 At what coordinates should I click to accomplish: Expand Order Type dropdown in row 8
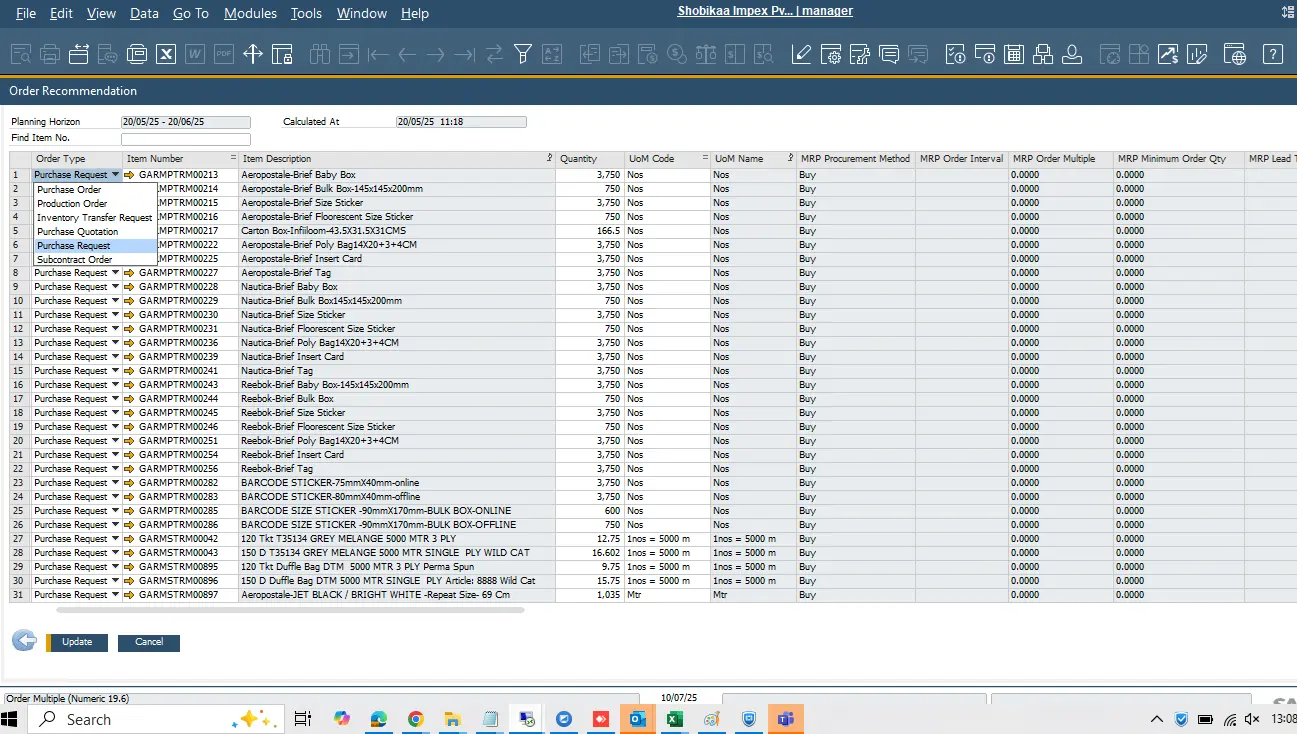tap(115, 273)
